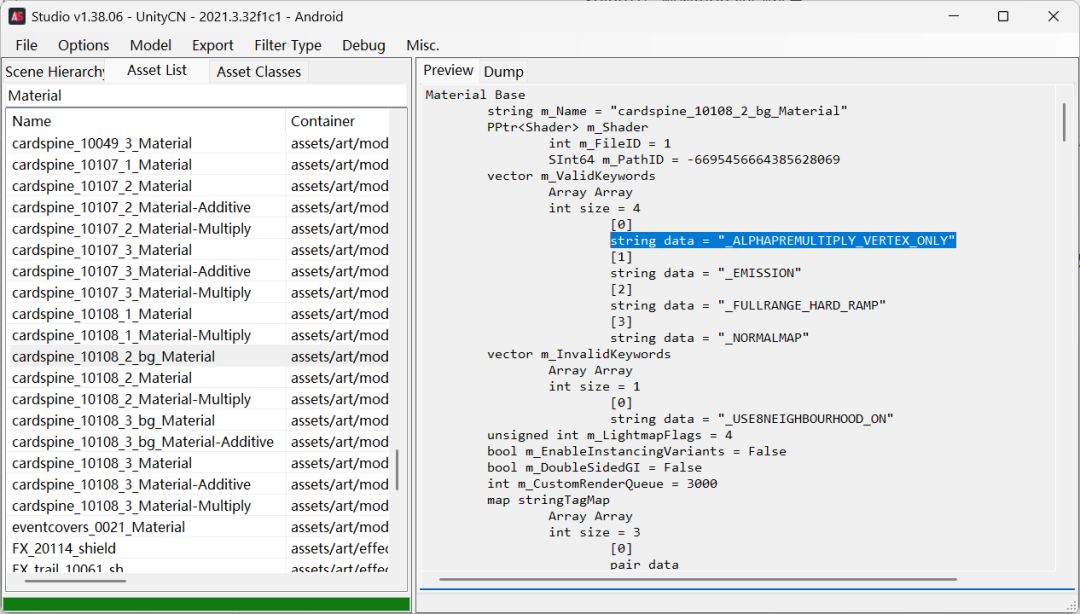Screen dimensions: 1080x614
Task: Sort list by Name column header
Action: coord(145,121)
